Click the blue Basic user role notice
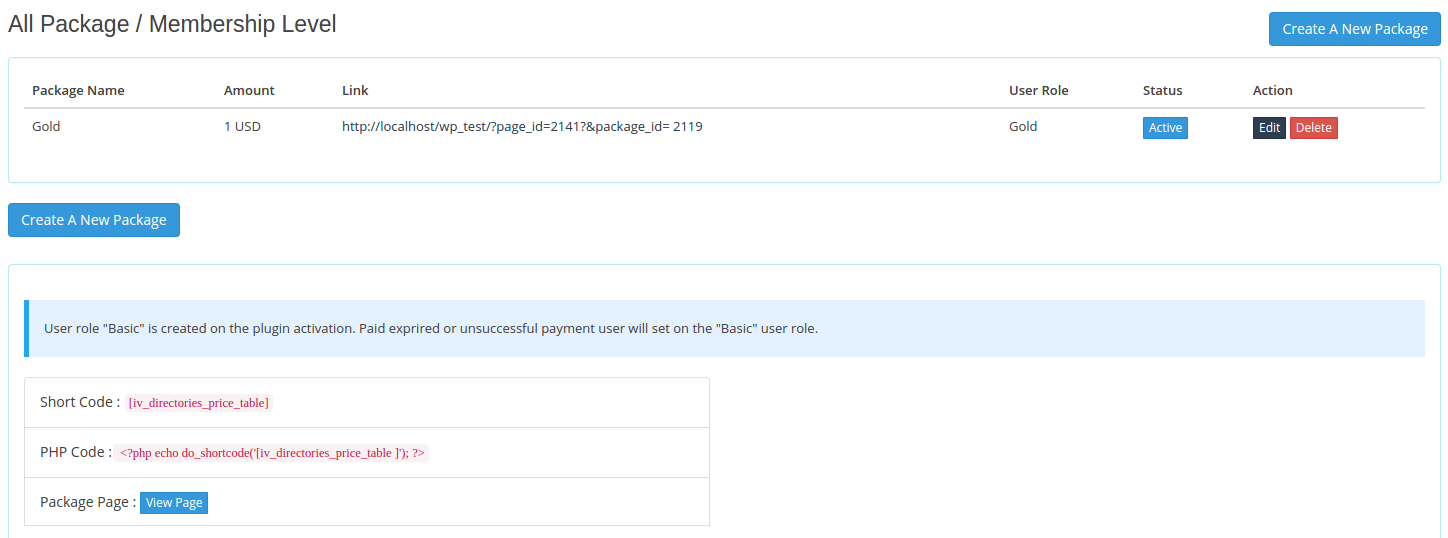 coord(431,328)
